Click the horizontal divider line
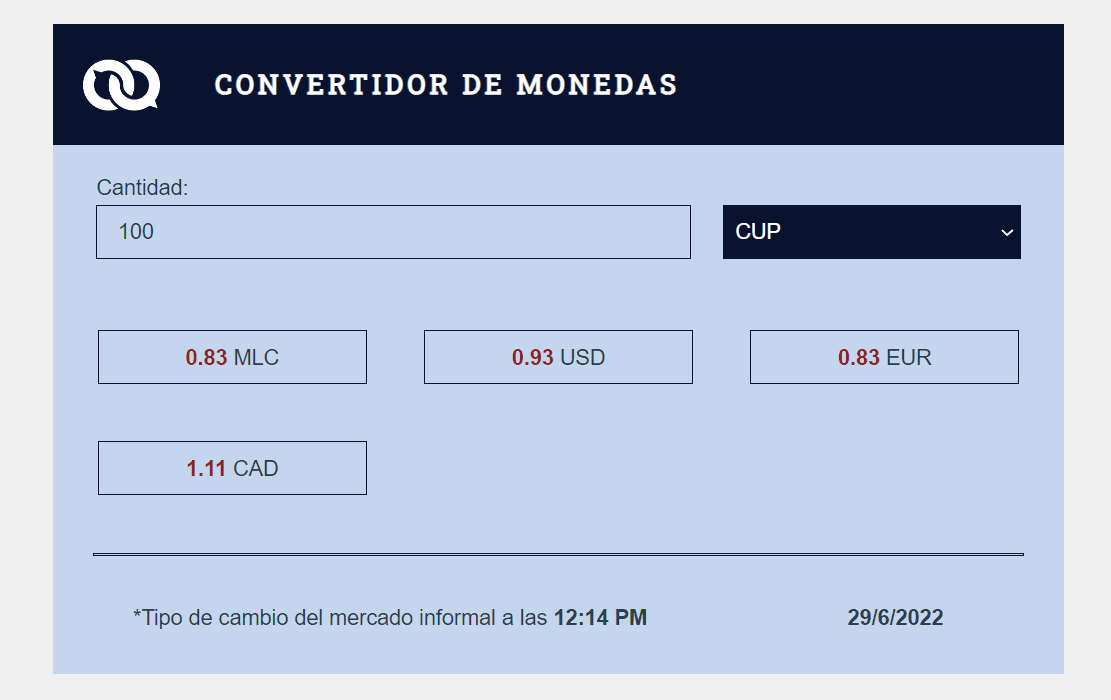The height and width of the screenshot is (700, 1111). point(558,554)
